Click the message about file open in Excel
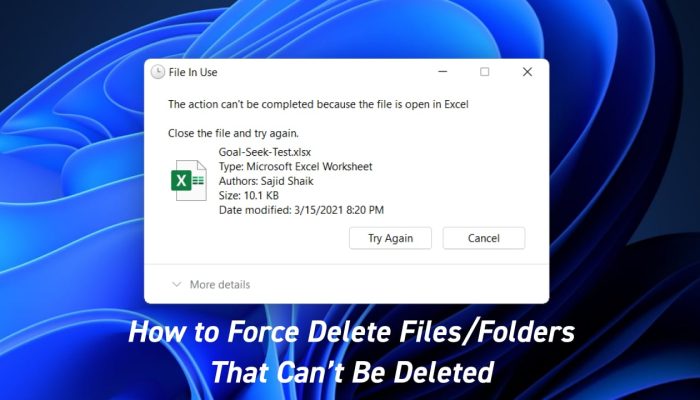The height and width of the screenshot is (400, 700). tap(318, 104)
